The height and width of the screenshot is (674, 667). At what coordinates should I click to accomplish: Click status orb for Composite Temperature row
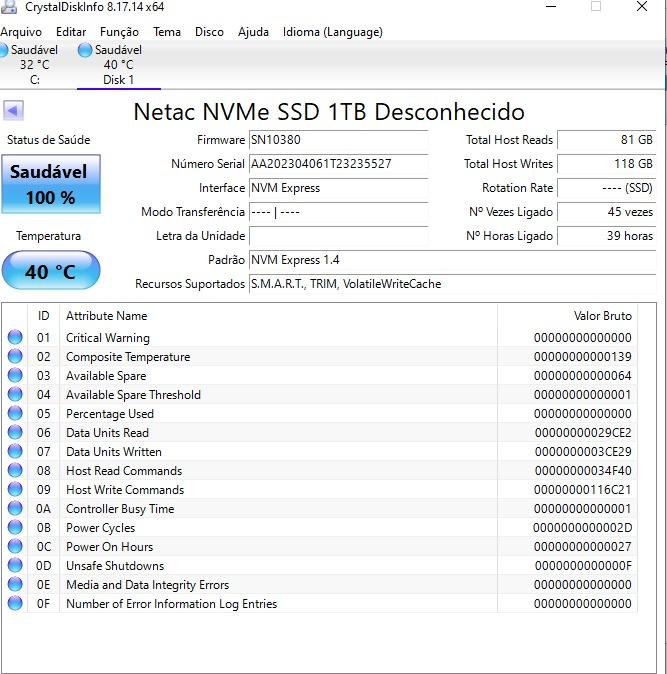(x=15, y=356)
